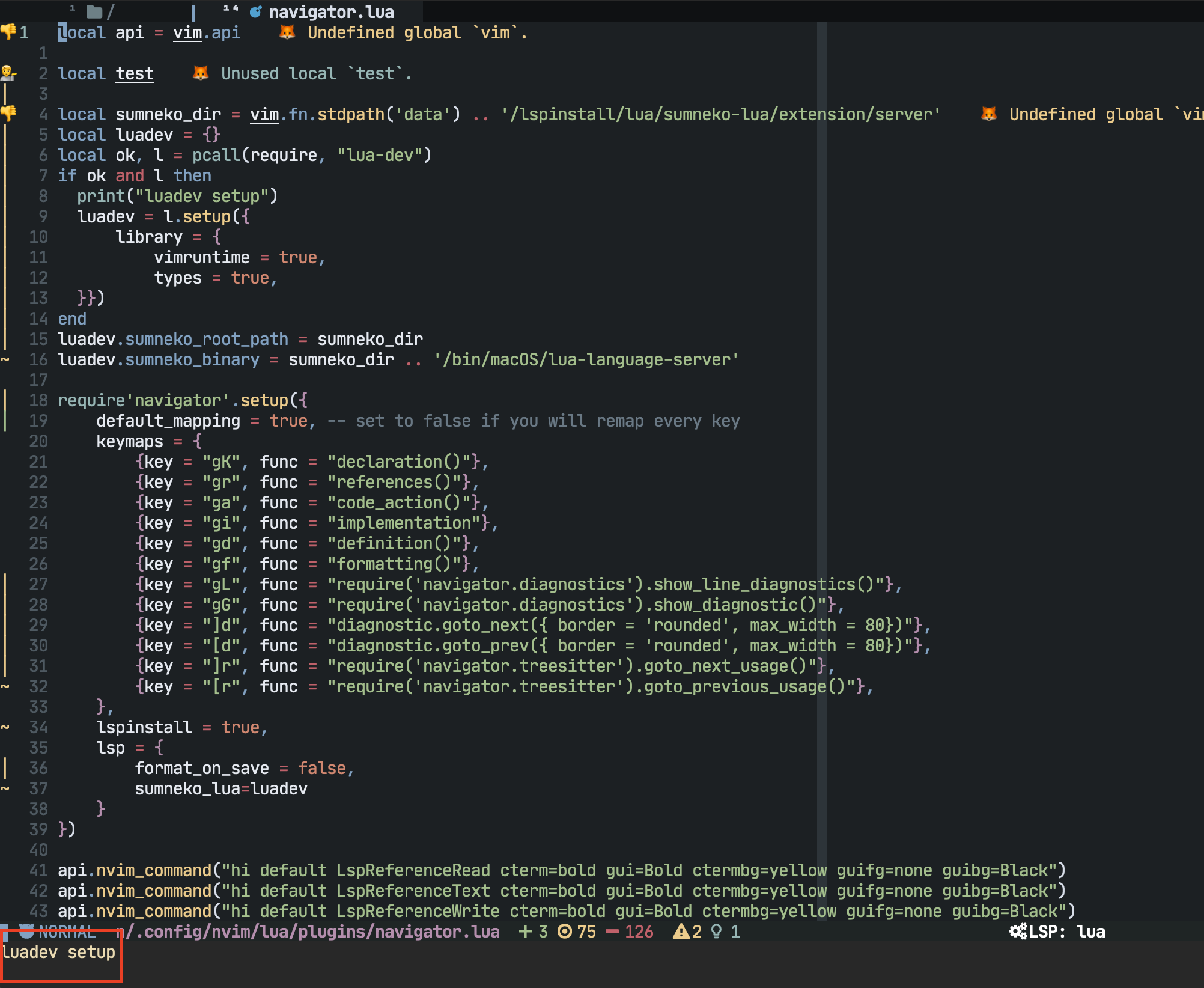The width and height of the screenshot is (1204, 988).
Task: Click "sumneko_lua=luadev" on line 37
Action: pos(221,788)
